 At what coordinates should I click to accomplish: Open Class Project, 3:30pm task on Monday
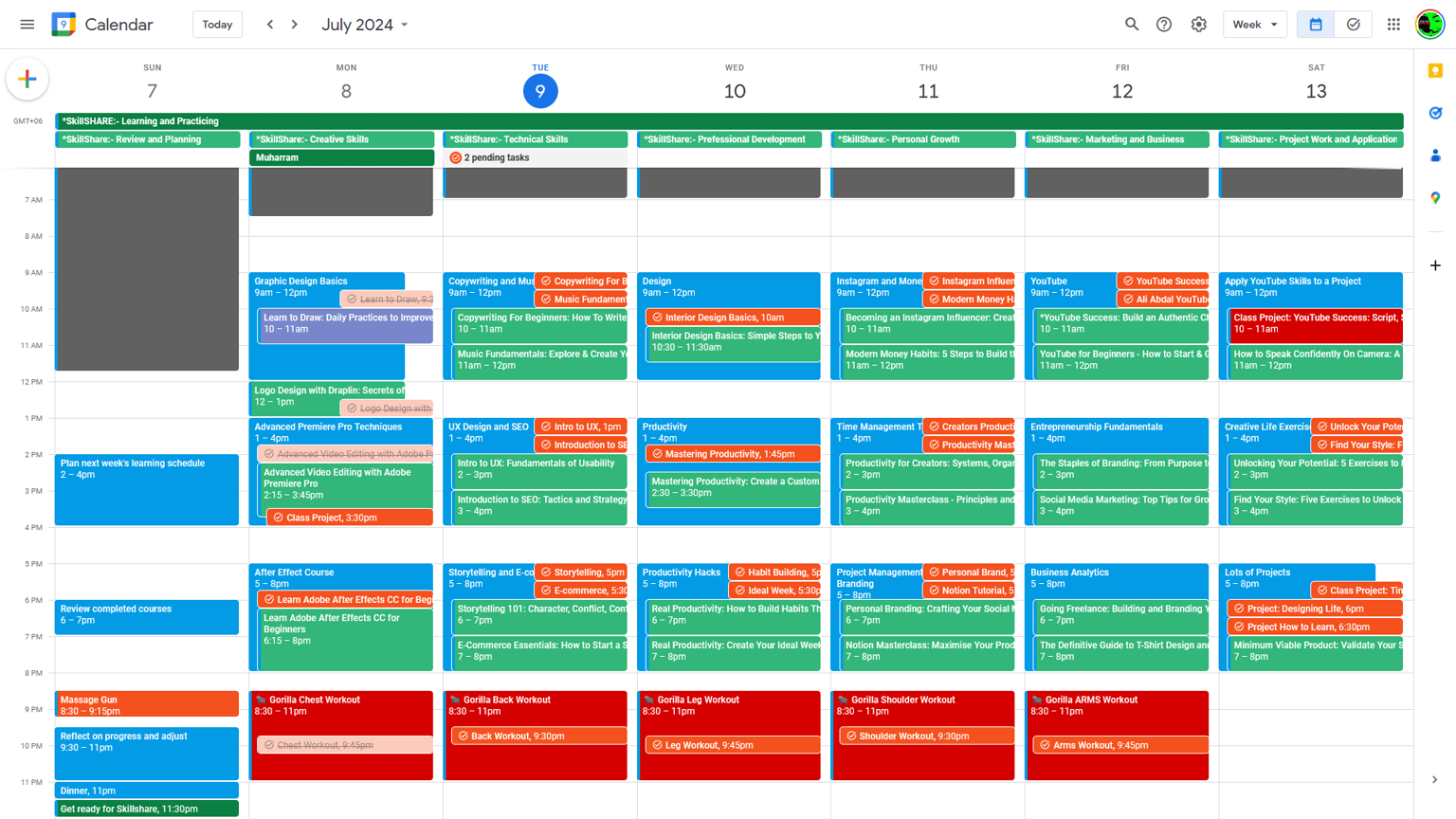pyautogui.click(x=350, y=518)
